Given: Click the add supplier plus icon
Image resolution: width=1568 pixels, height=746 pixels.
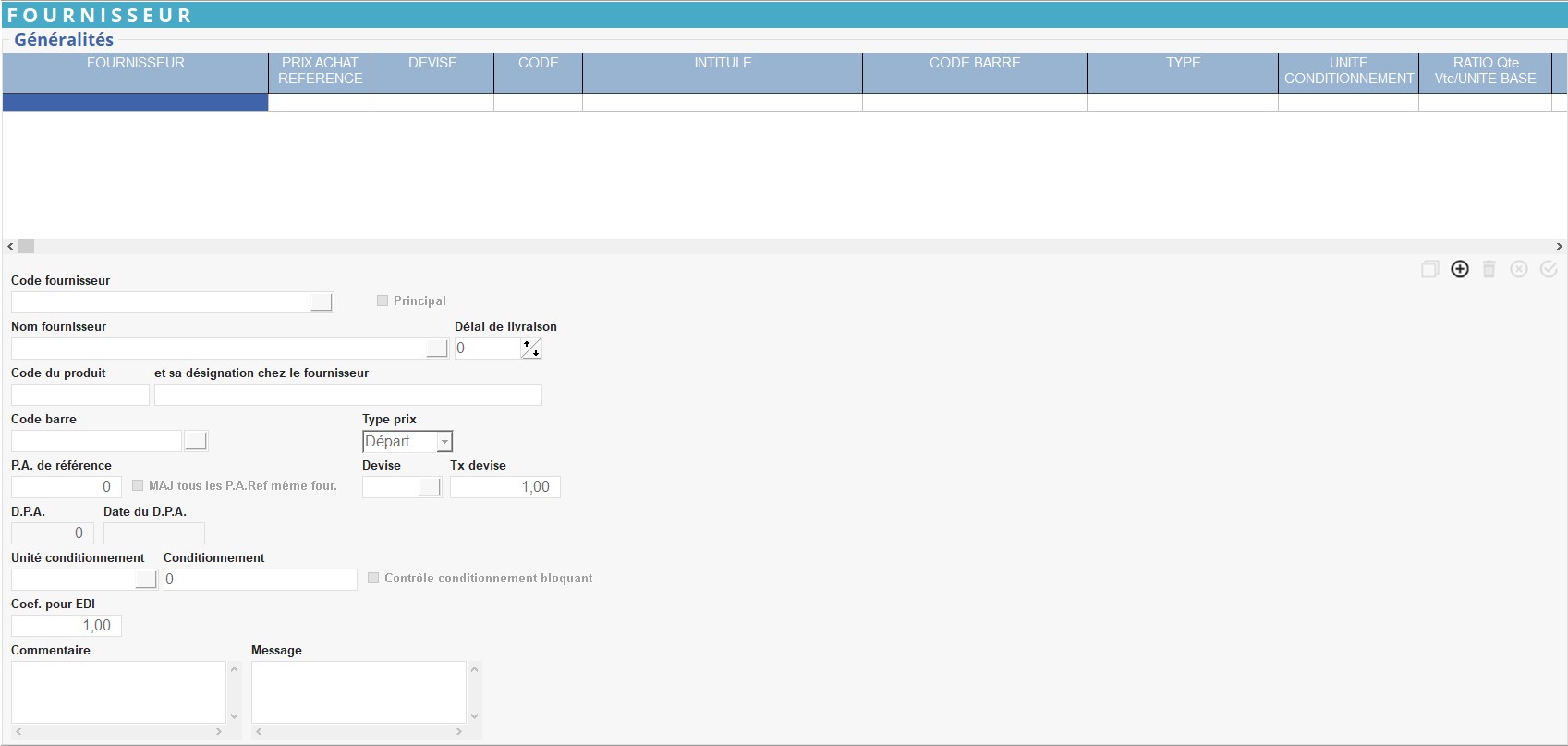Looking at the screenshot, I should tap(1460, 269).
